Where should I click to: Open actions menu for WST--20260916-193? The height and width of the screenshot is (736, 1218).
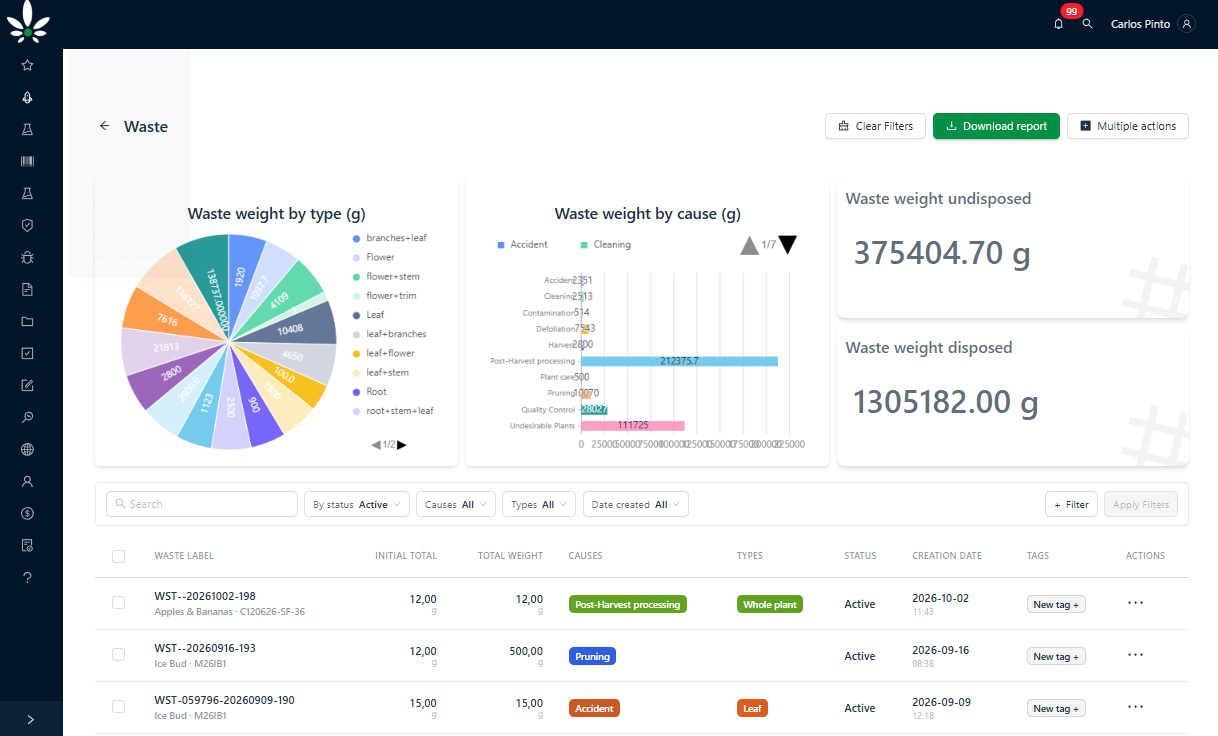click(1135, 655)
